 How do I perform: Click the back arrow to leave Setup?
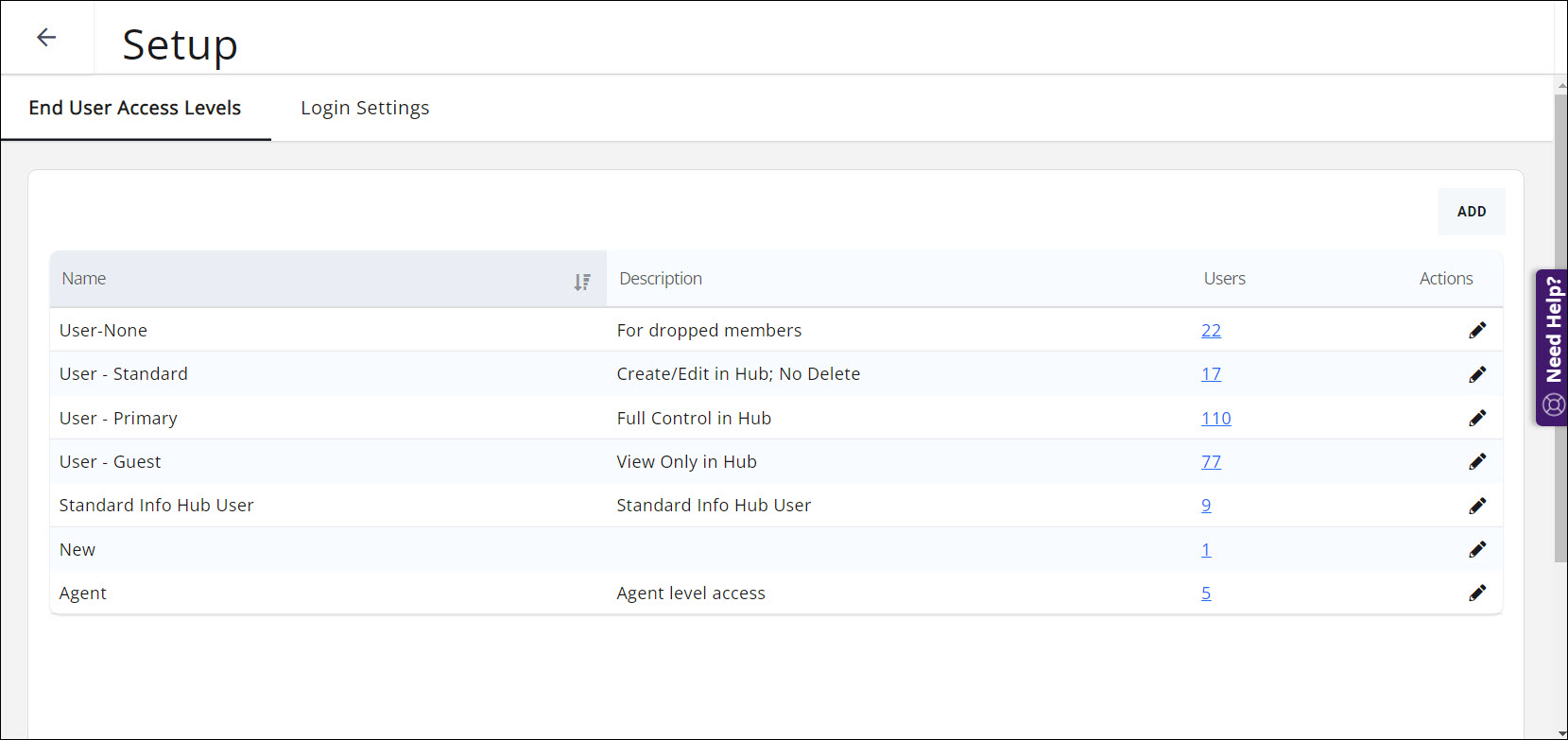(46, 37)
